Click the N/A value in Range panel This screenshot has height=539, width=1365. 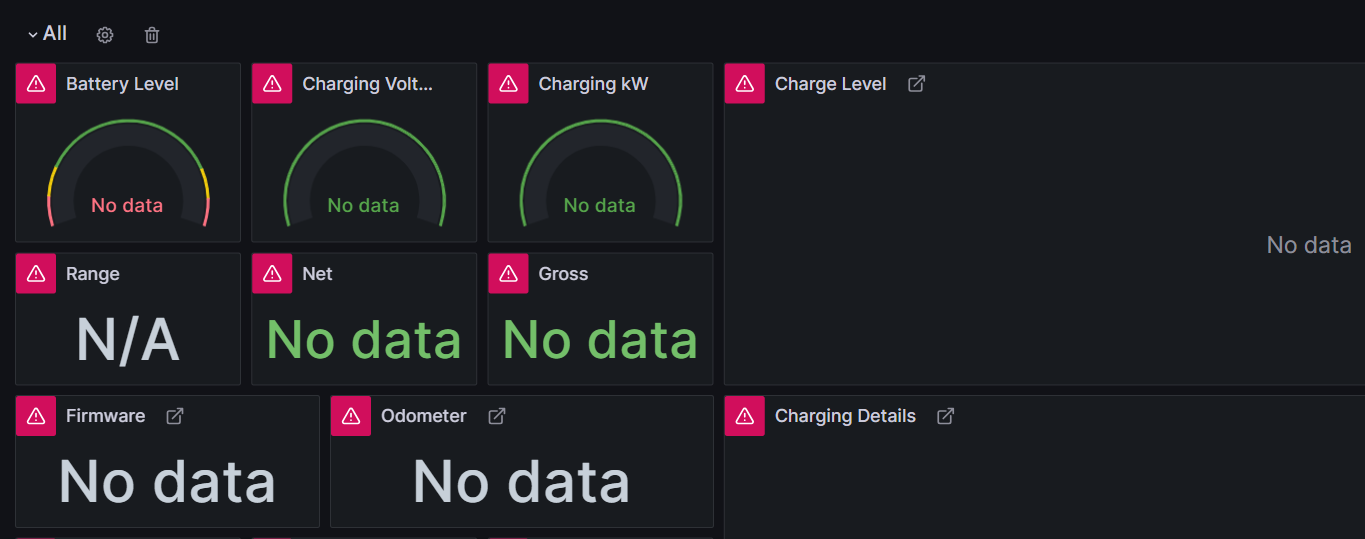[127, 340]
